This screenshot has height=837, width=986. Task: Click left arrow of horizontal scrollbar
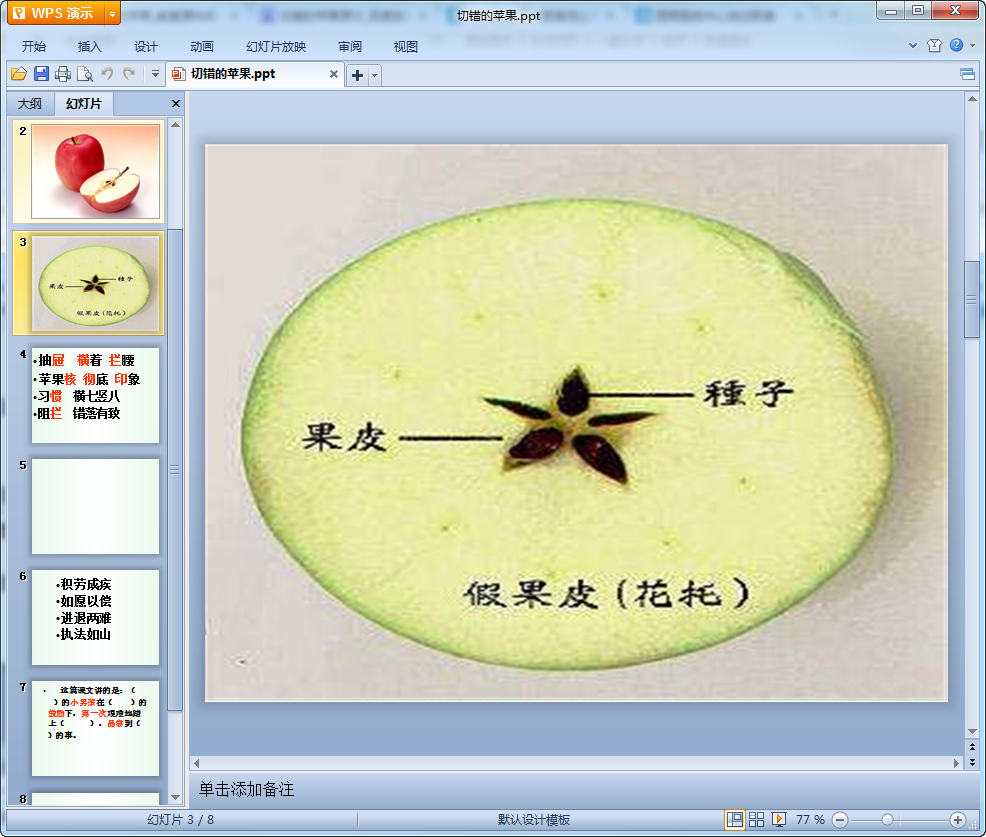tap(197, 763)
